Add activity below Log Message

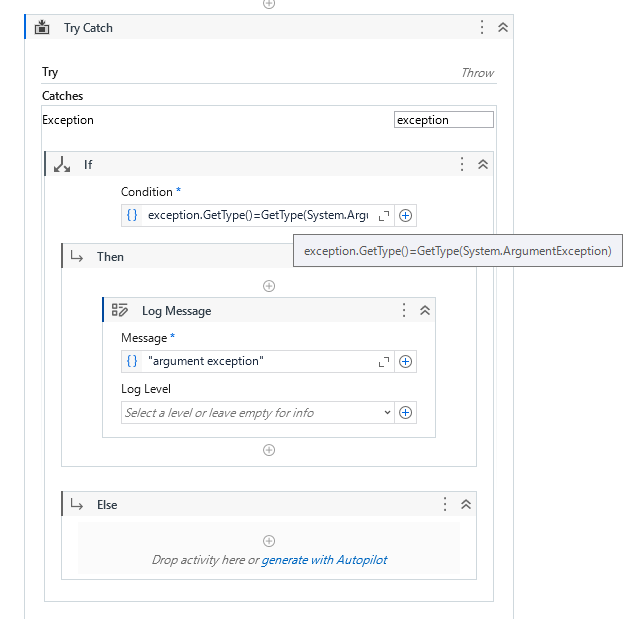pyautogui.click(x=269, y=450)
